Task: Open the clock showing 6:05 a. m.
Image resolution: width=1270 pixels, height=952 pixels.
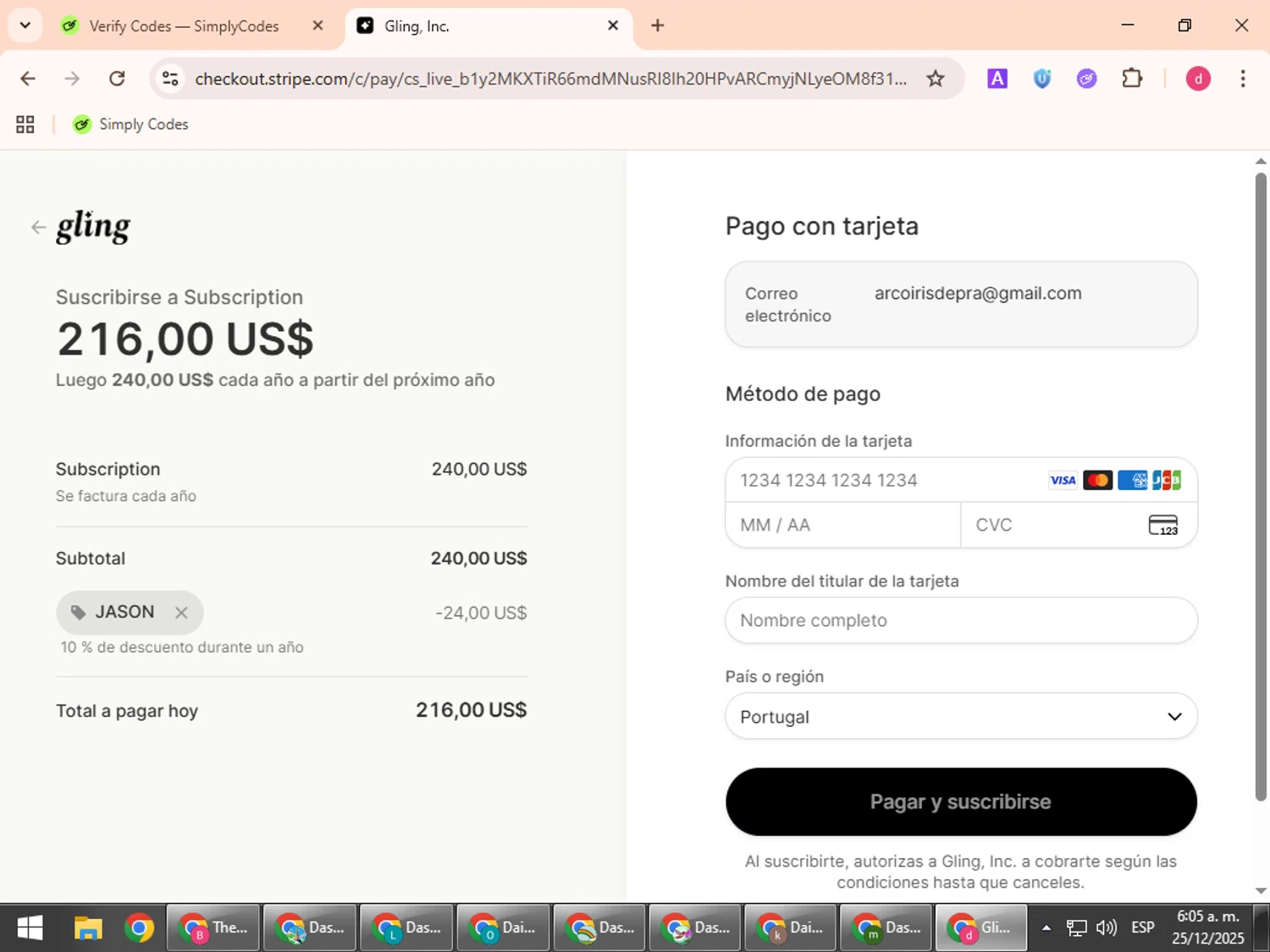Action: pos(1208,927)
